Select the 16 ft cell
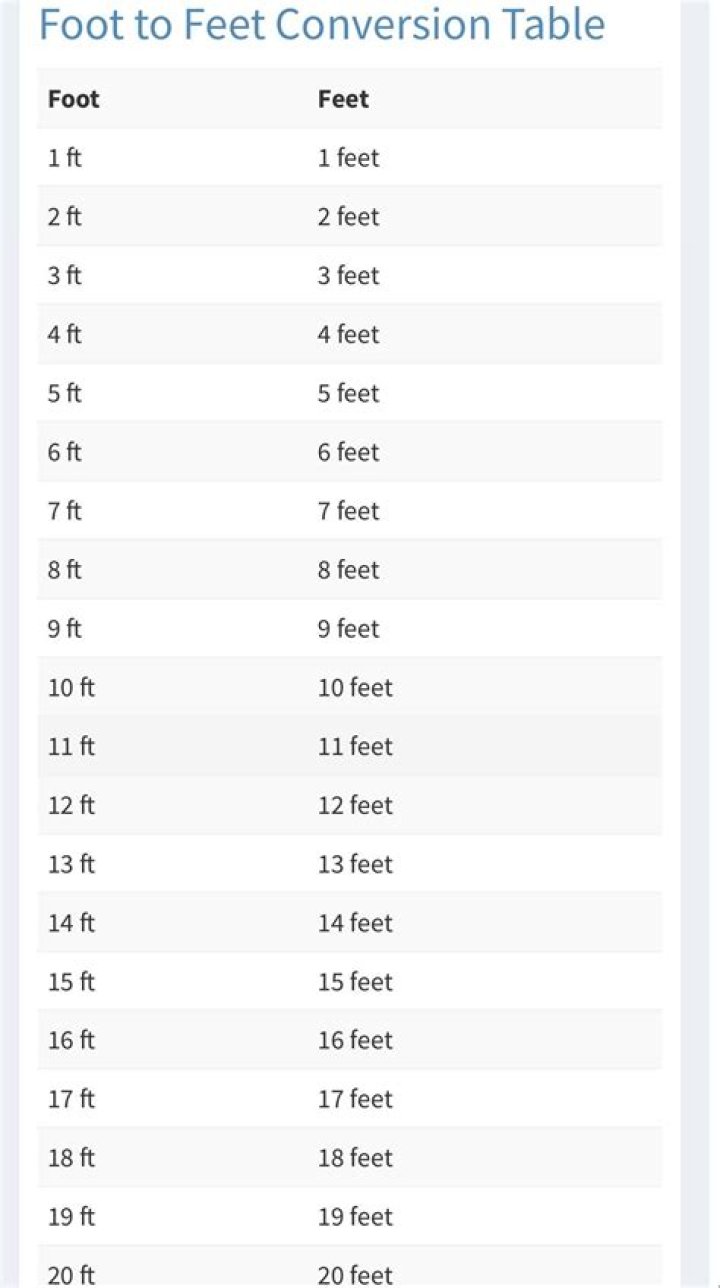 click(x=71, y=1041)
